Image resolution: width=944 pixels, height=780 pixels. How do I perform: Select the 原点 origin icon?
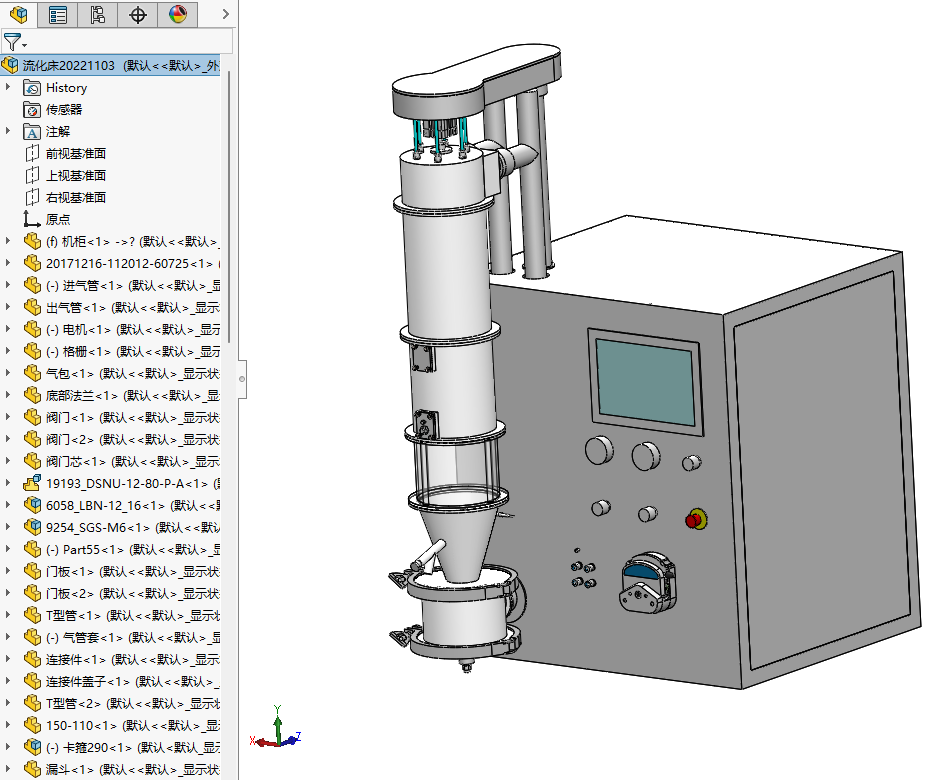click(32, 219)
